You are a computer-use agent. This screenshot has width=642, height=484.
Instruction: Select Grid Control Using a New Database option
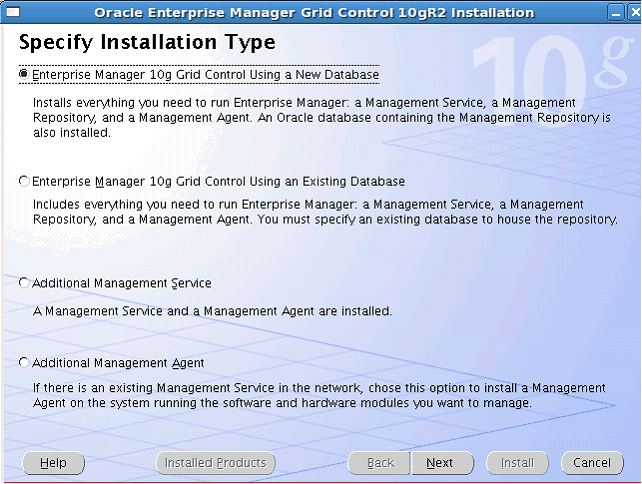point(24,75)
